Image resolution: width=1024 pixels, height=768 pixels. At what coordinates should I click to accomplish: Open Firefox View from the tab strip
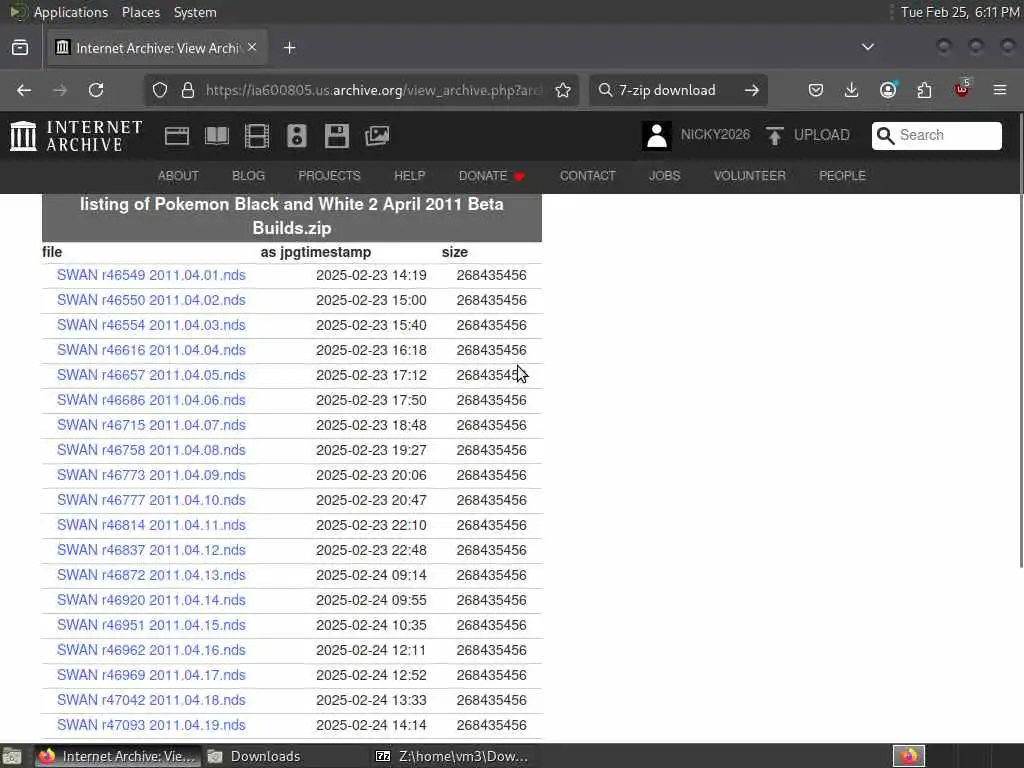coord(20,48)
